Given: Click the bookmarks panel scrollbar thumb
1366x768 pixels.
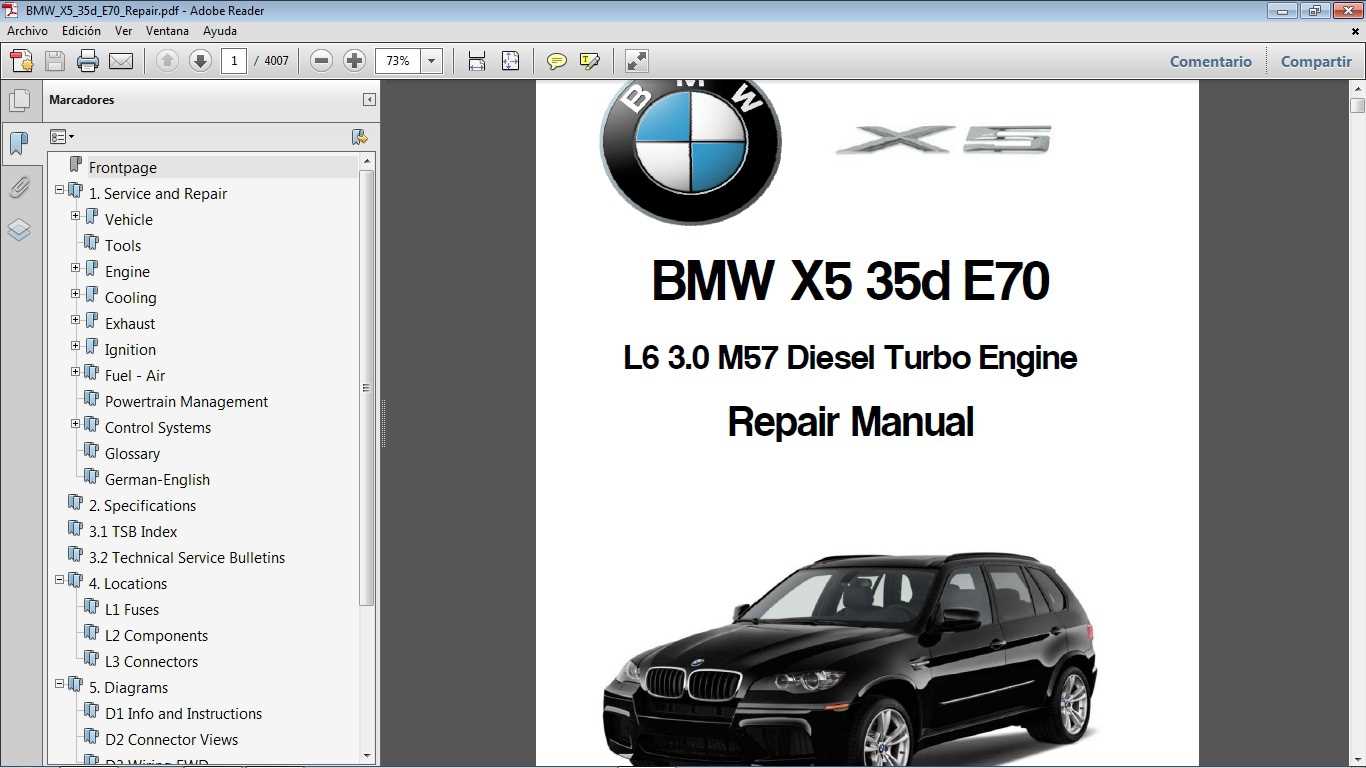Looking at the screenshot, I should [367, 388].
